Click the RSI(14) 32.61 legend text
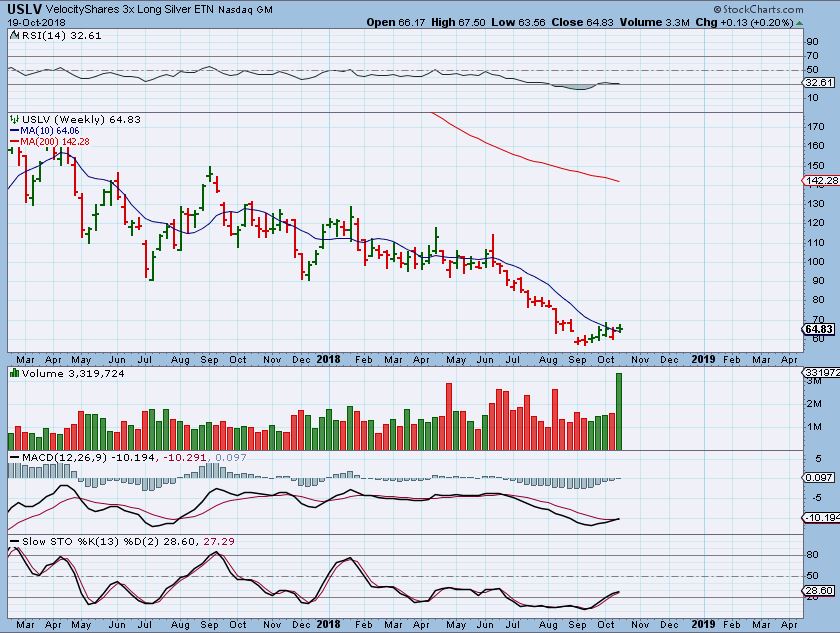This screenshot has width=840, height=633. pyautogui.click(x=62, y=36)
